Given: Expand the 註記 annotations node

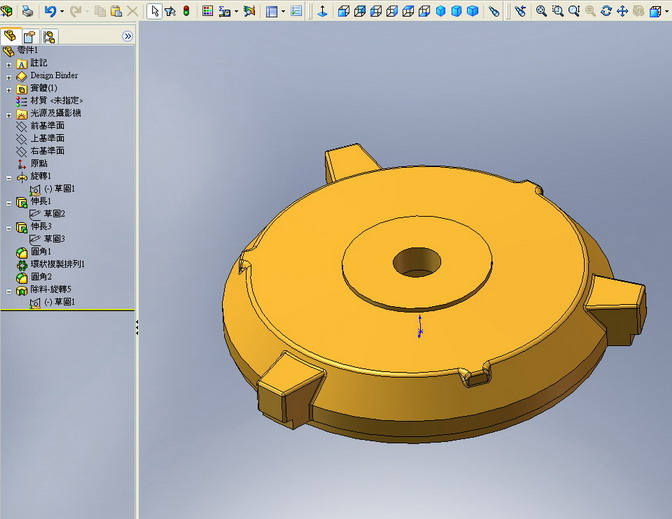Looking at the screenshot, I should (9, 65).
